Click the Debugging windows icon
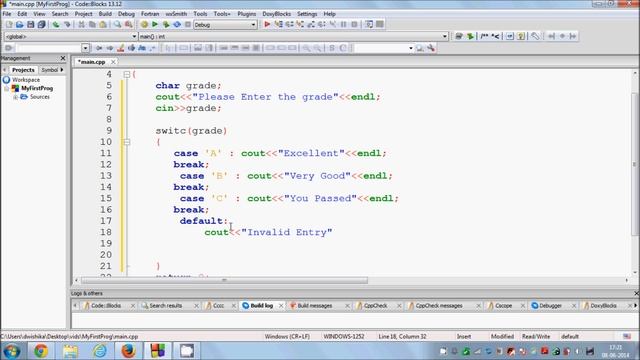This screenshot has height=360, width=640. pos(369,24)
